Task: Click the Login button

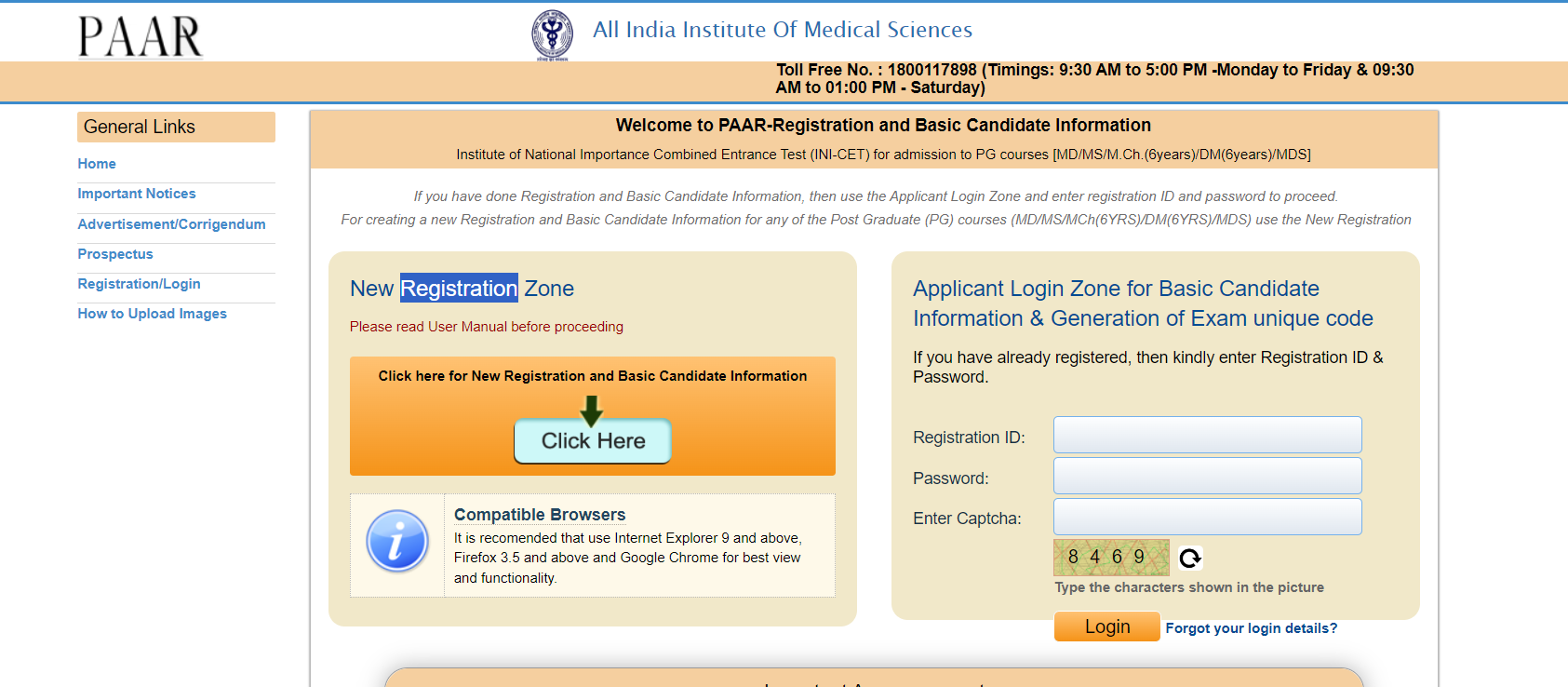Action: click(1107, 626)
